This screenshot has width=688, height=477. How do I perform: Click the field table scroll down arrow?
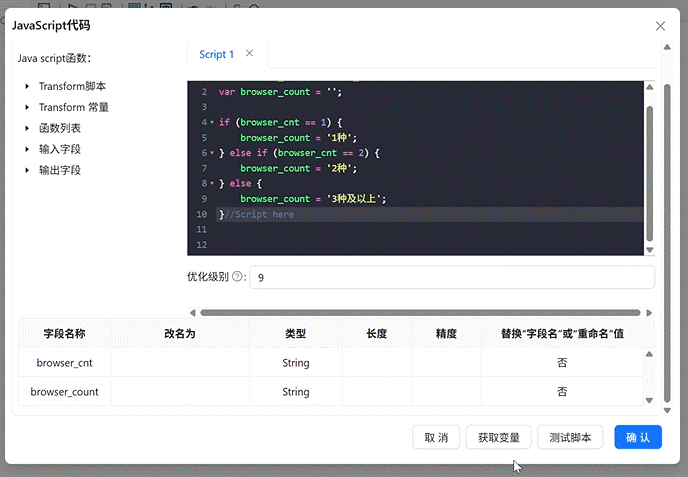649,400
